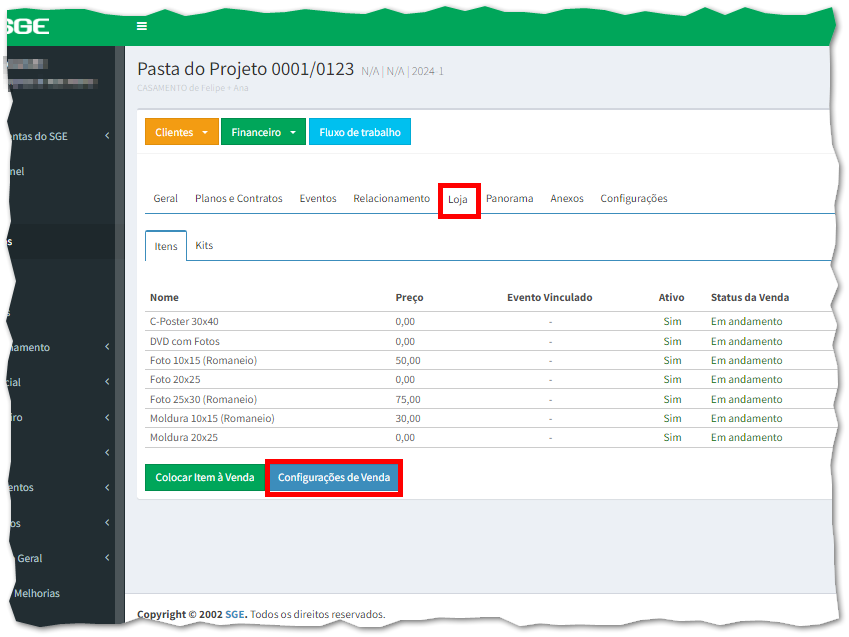The image size is (849, 637).
Task: Click the Nome column header
Action: [x=164, y=297]
